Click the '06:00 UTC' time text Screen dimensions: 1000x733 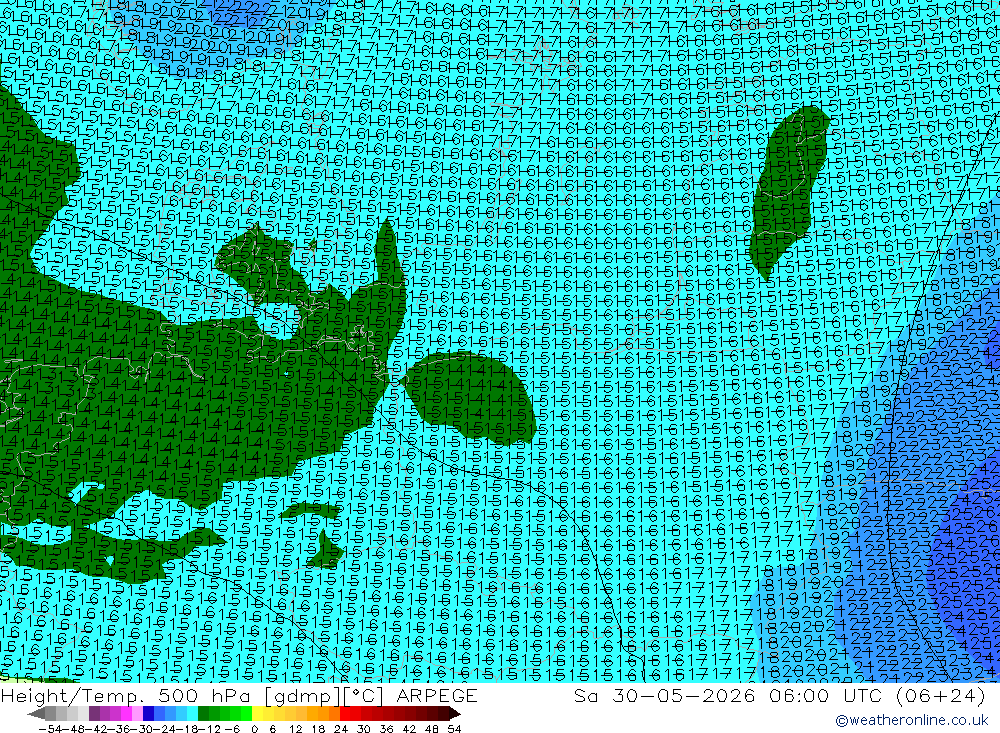[826, 696]
